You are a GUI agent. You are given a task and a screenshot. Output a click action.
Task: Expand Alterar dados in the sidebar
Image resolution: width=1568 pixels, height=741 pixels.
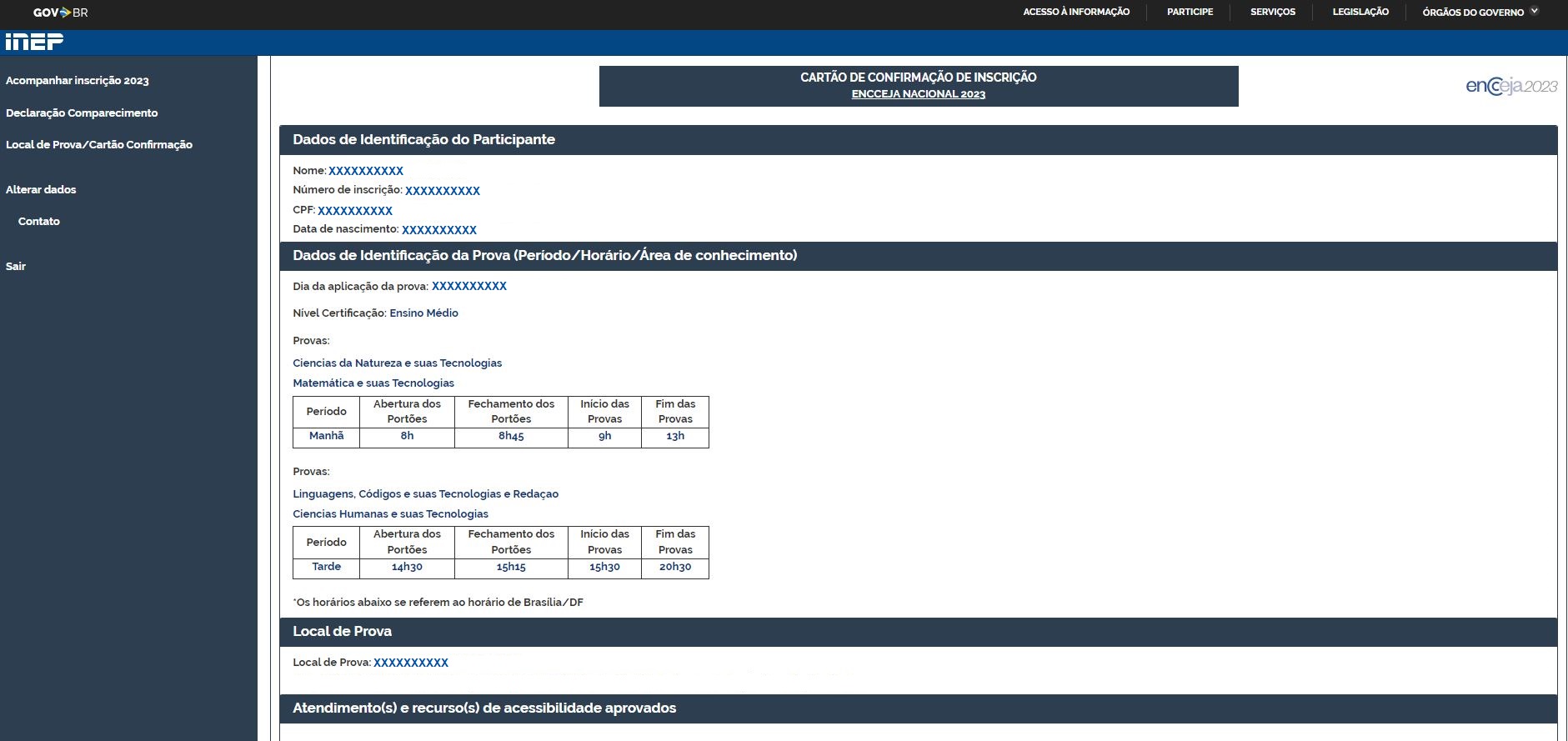(41, 189)
